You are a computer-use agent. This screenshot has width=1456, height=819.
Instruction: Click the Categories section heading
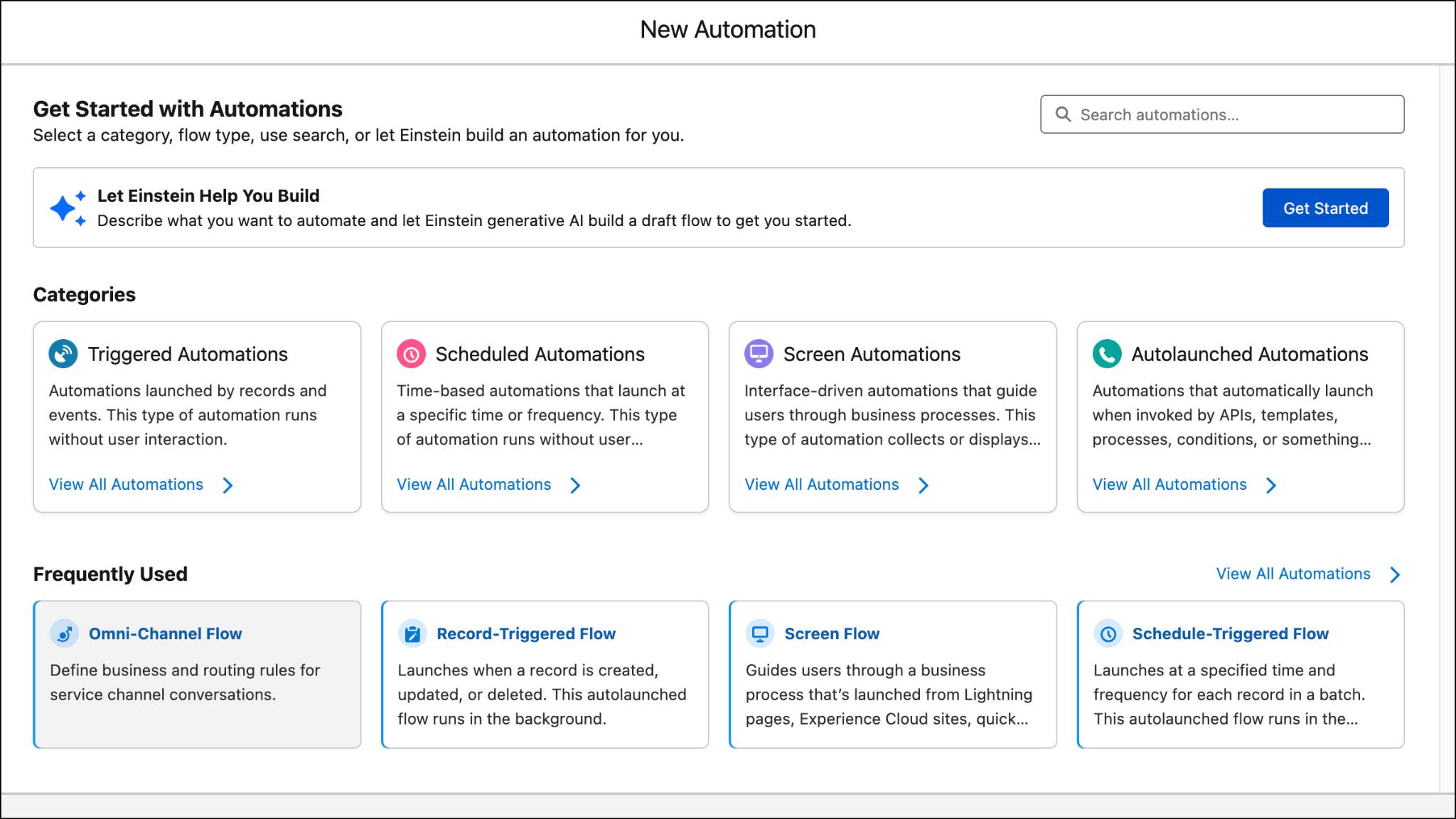tap(85, 294)
